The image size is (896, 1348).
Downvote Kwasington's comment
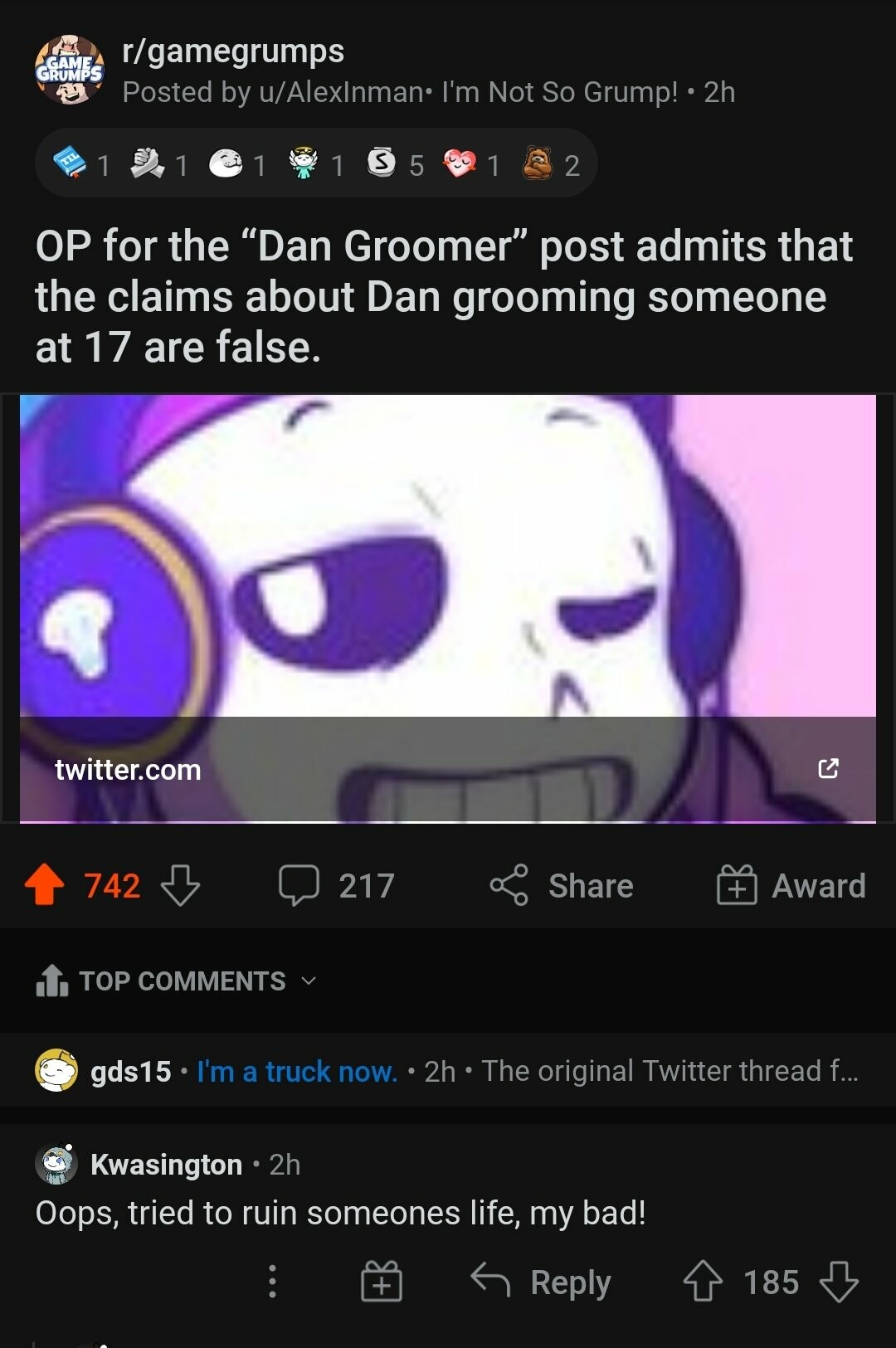839,1282
